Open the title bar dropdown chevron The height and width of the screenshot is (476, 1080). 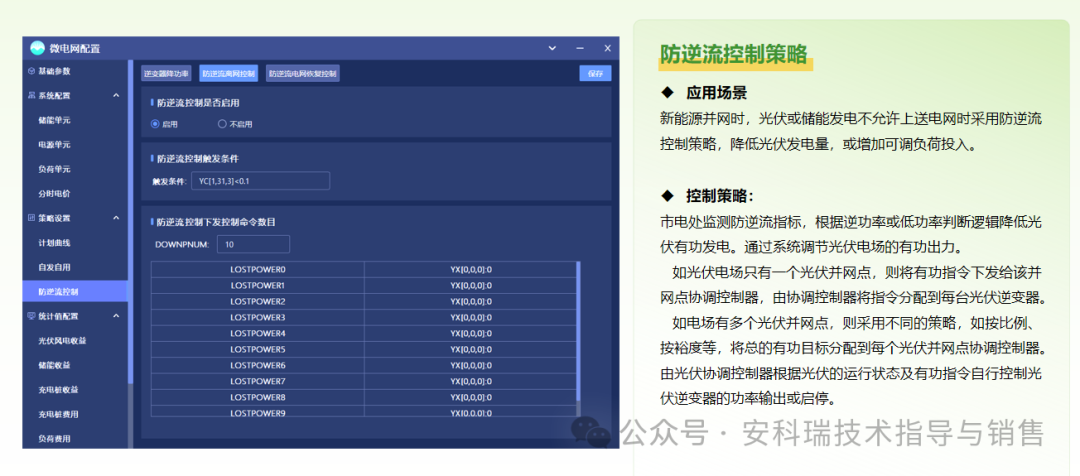click(x=552, y=48)
